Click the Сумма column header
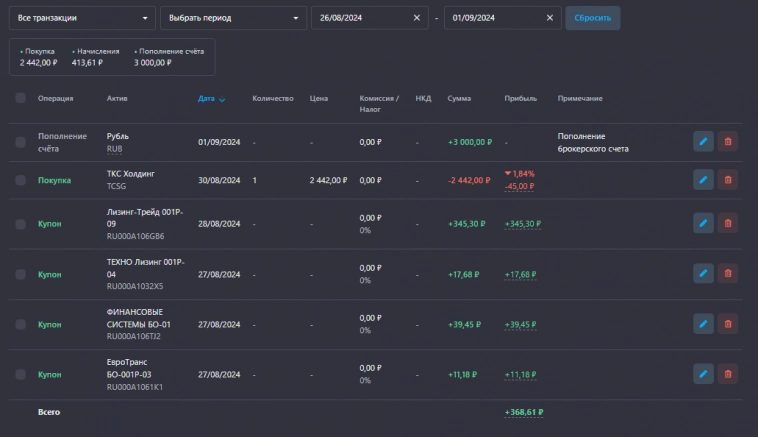Screen dimensions: 758x437 coord(459,98)
